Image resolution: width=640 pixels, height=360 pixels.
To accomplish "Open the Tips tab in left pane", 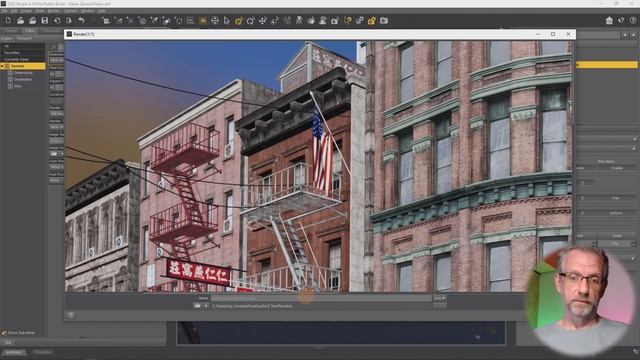I will [8, 342].
